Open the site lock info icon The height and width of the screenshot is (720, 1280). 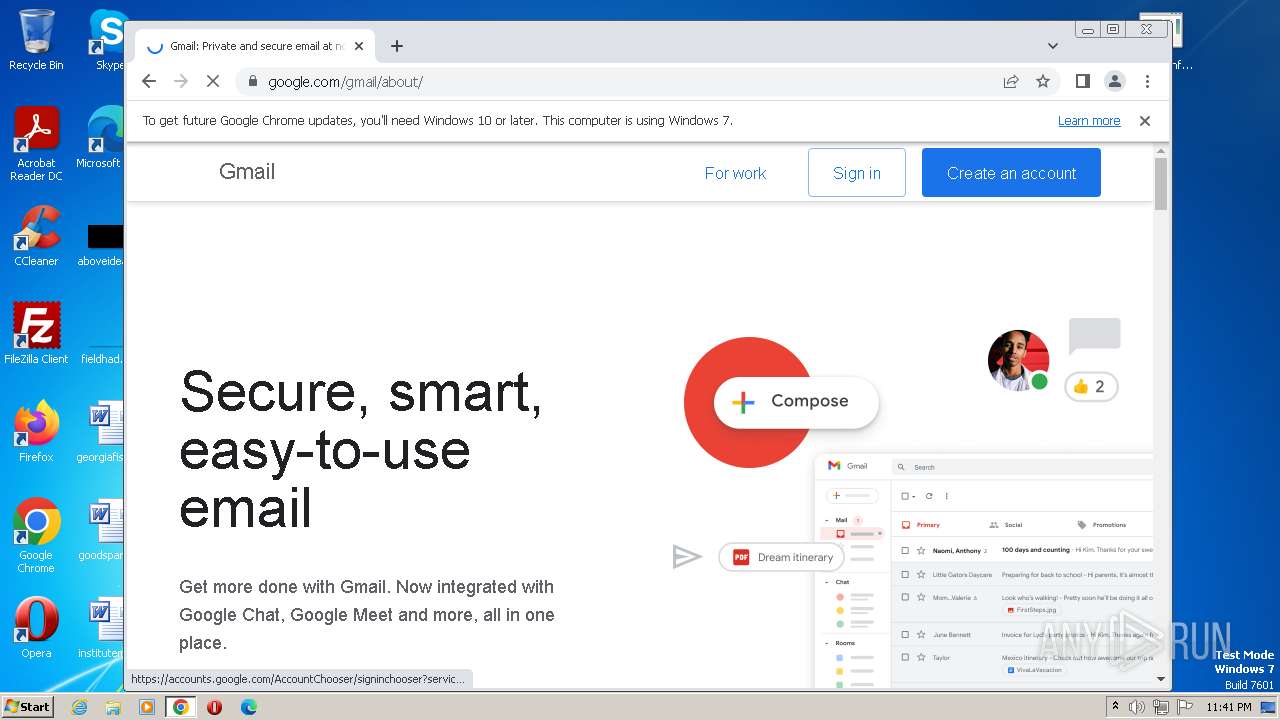(x=253, y=82)
